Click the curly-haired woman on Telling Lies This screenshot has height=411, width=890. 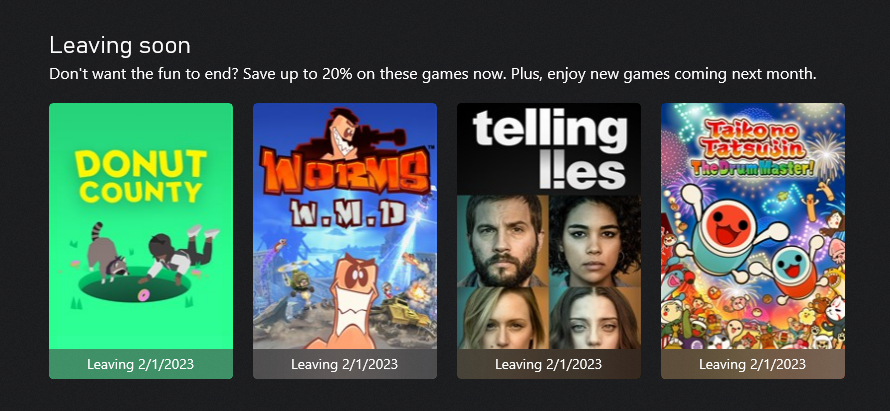[595, 241]
